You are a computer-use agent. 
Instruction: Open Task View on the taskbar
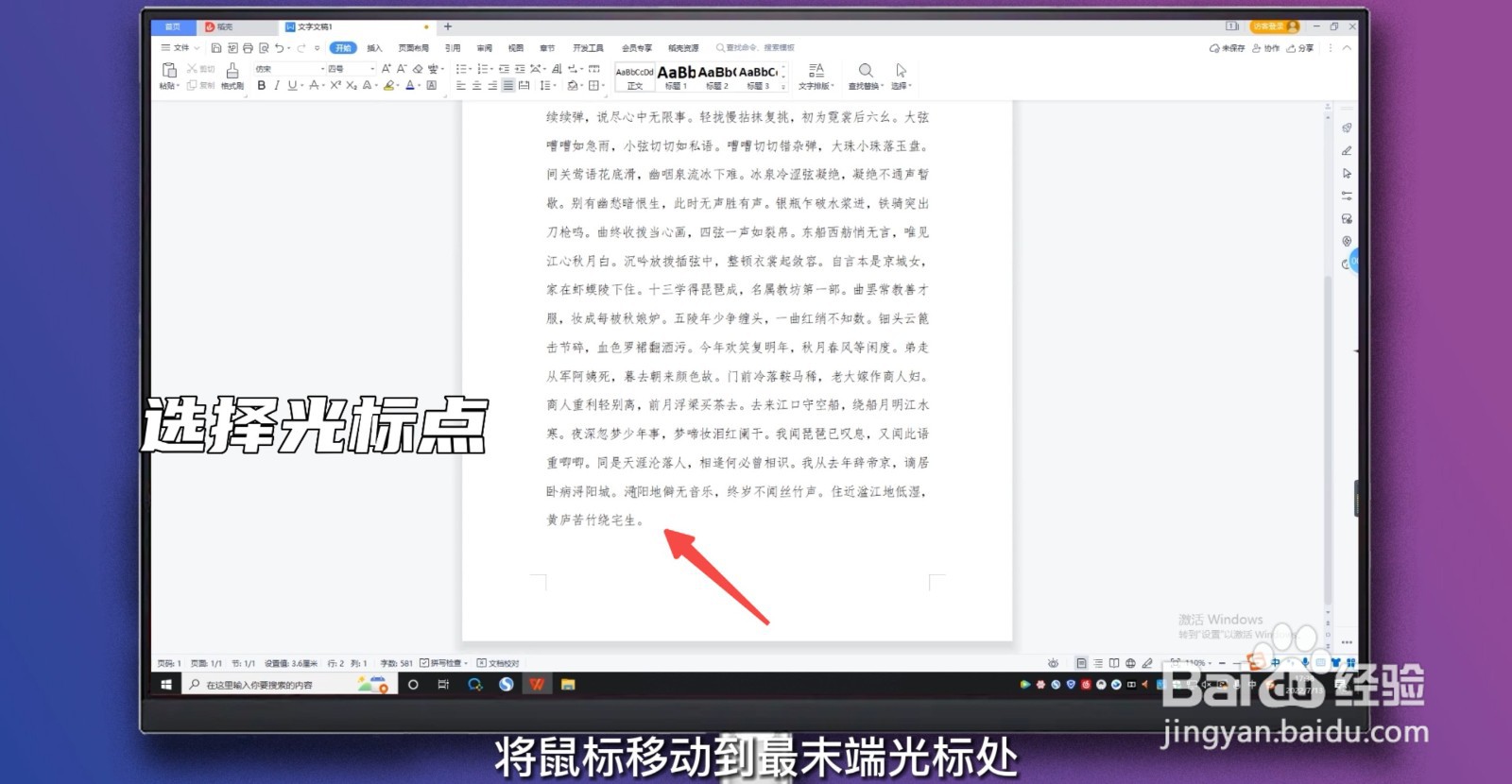pyautogui.click(x=443, y=684)
